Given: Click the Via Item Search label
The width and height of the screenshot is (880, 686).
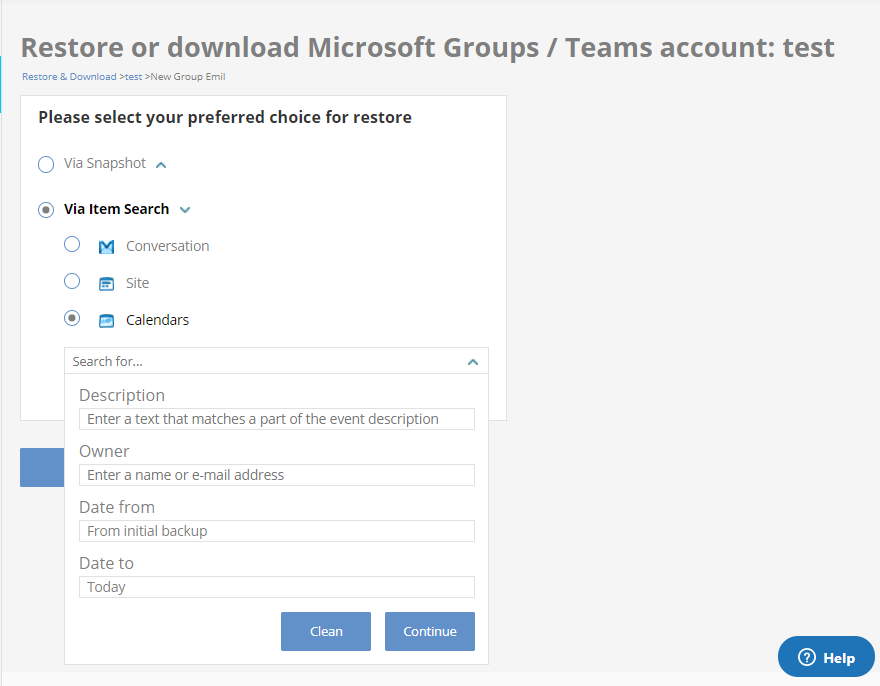Looking at the screenshot, I should (x=116, y=209).
